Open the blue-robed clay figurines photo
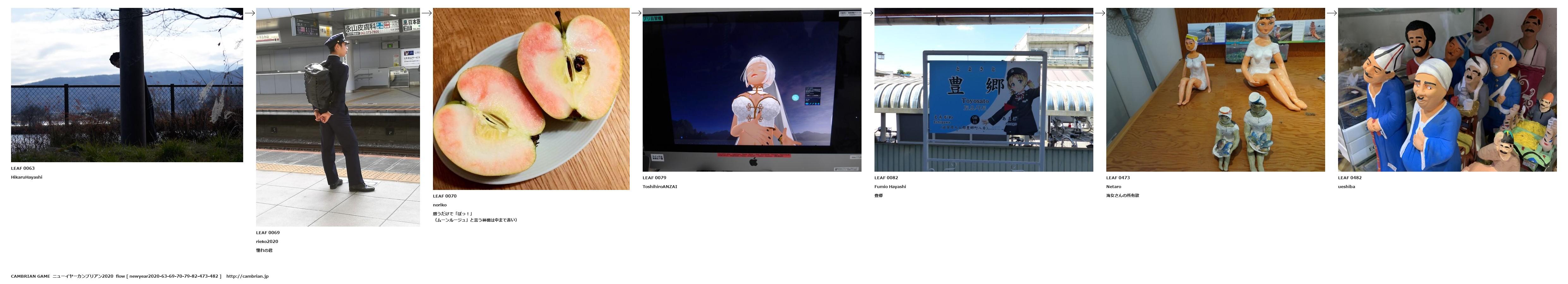Viewport: 1568px width, 284px height. (x=1447, y=89)
